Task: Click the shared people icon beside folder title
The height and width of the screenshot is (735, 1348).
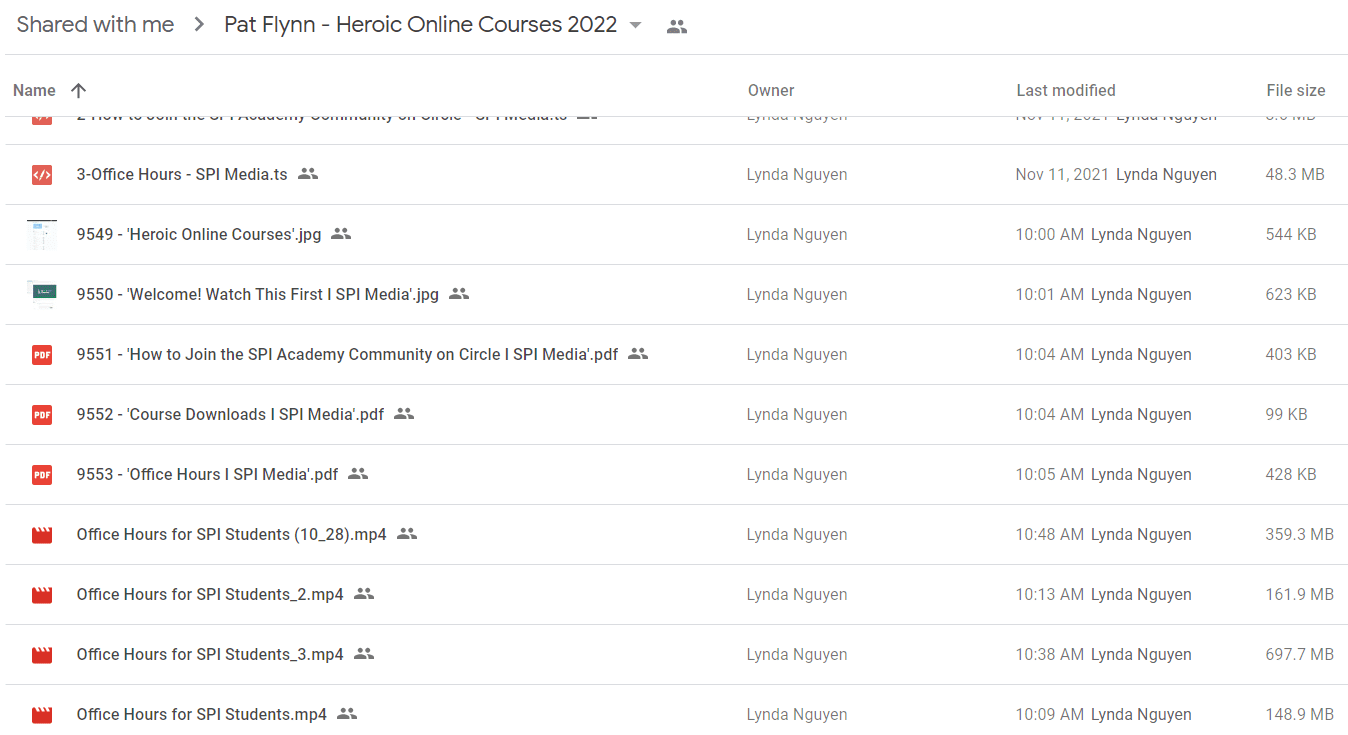Action: [x=677, y=27]
